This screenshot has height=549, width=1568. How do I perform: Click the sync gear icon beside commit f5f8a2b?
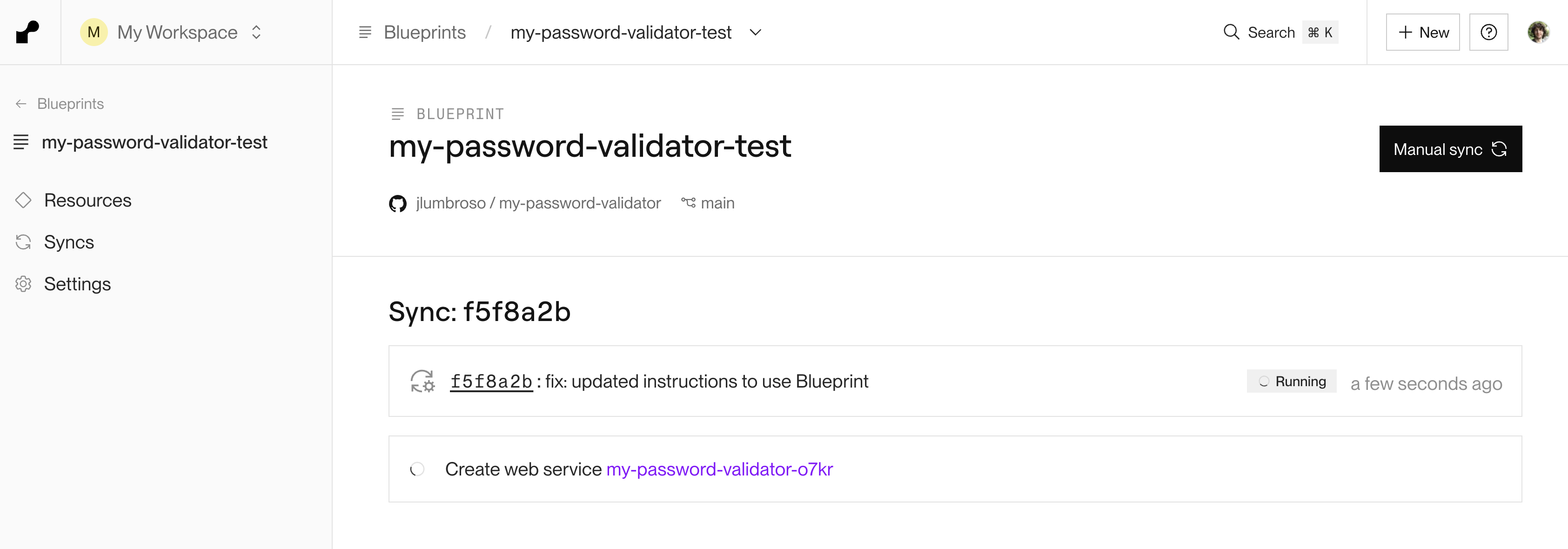pyautogui.click(x=422, y=382)
